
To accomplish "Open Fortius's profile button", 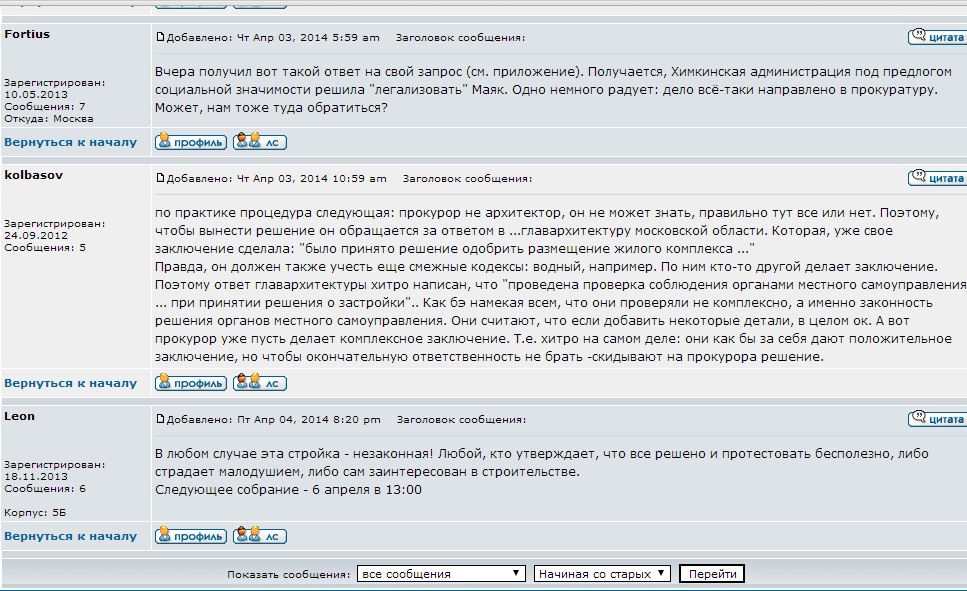I will (191, 142).
